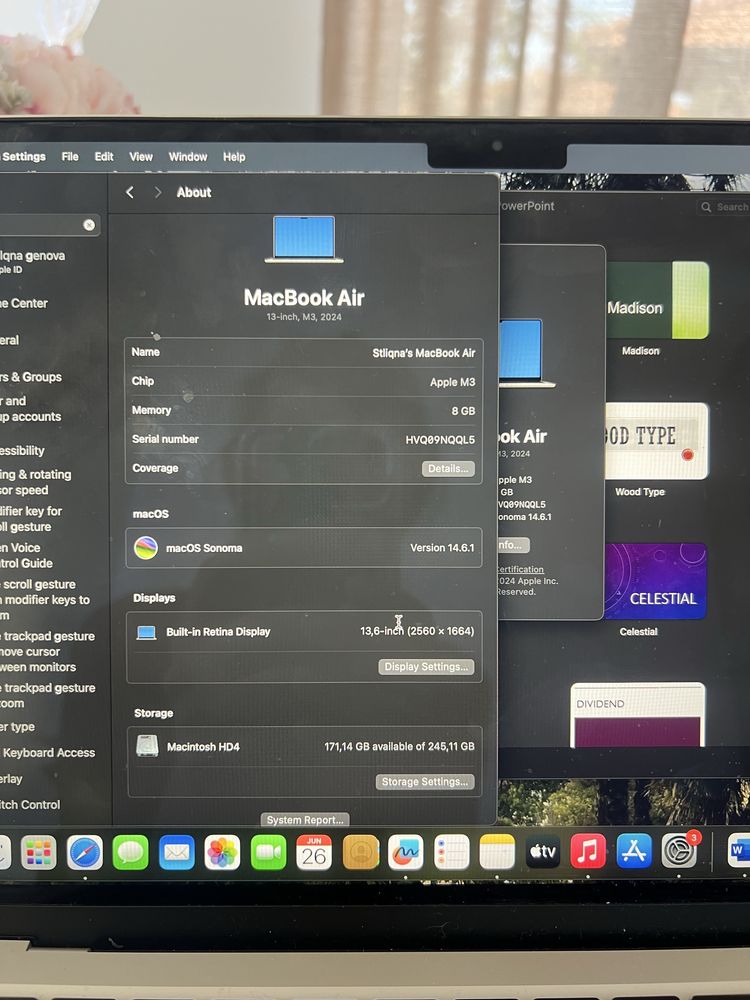This screenshot has height=1000, width=750.
Task: Open Display Settings...
Action: click(x=426, y=666)
